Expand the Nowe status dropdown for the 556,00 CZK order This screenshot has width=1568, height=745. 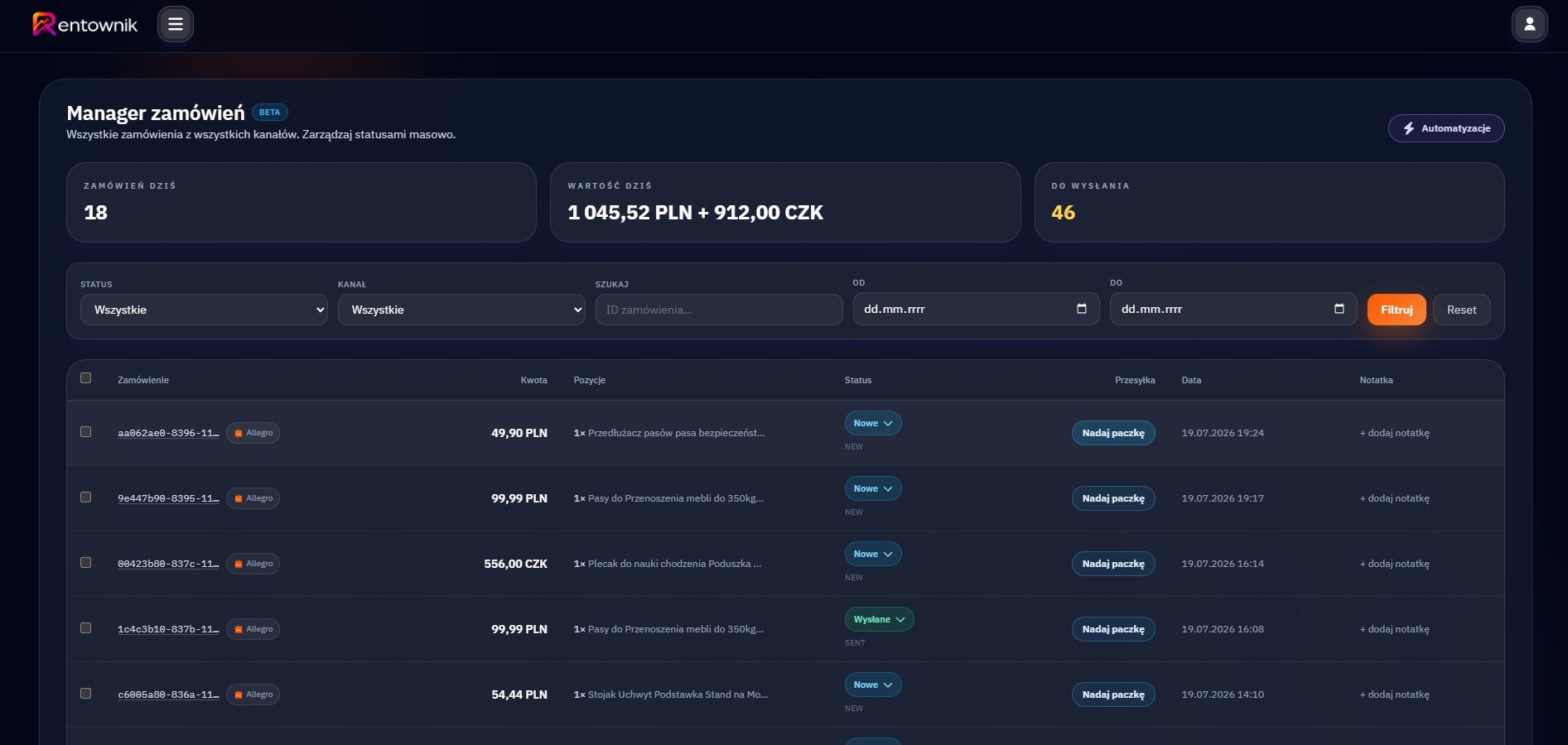(x=873, y=554)
